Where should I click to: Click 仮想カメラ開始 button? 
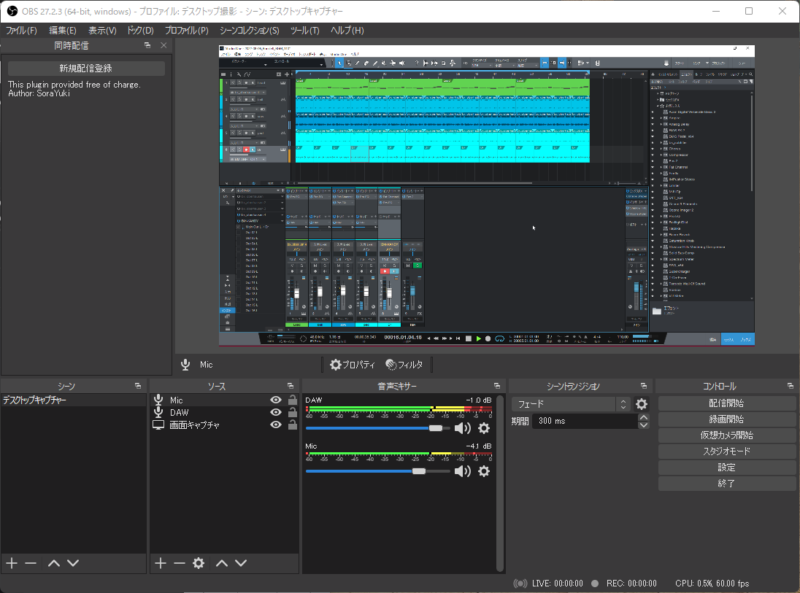726,435
